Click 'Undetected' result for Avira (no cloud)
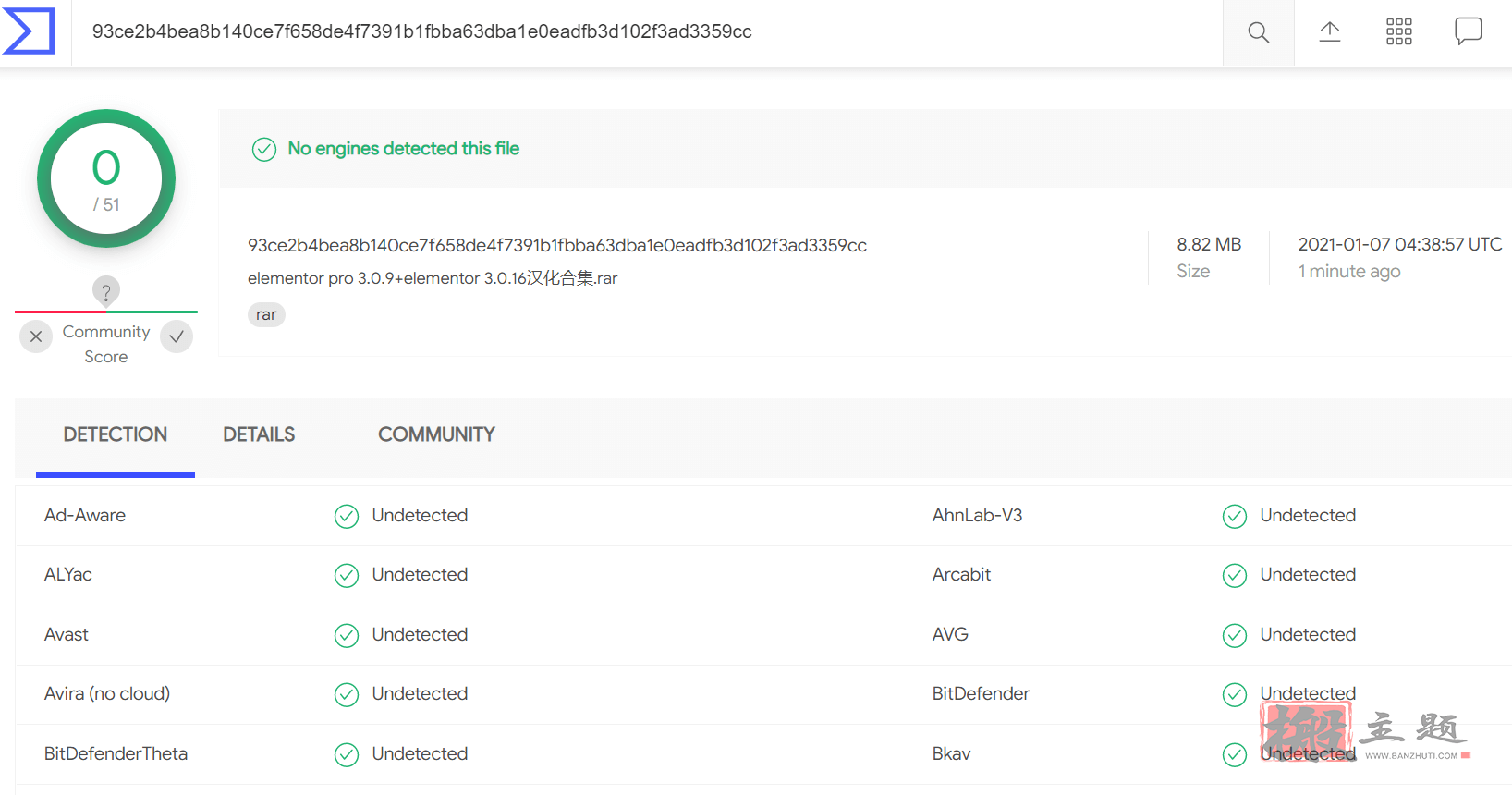1512x795 pixels. pyautogui.click(x=420, y=694)
